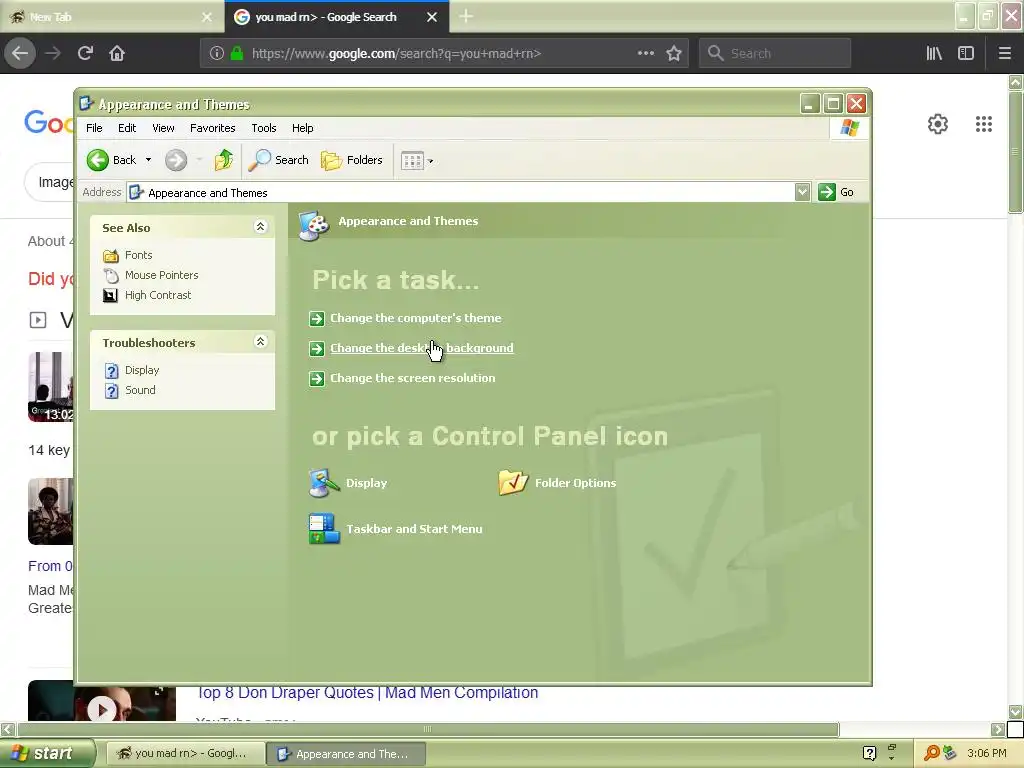Screen dimensions: 1024x768
Task: Expand the Address bar dropdown
Action: point(803,192)
